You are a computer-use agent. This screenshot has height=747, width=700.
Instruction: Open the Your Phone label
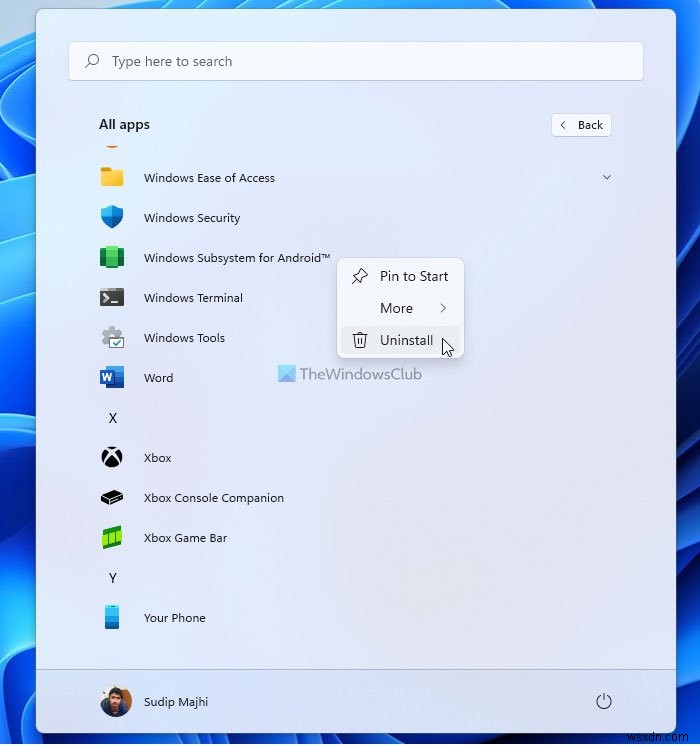tap(174, 618)
